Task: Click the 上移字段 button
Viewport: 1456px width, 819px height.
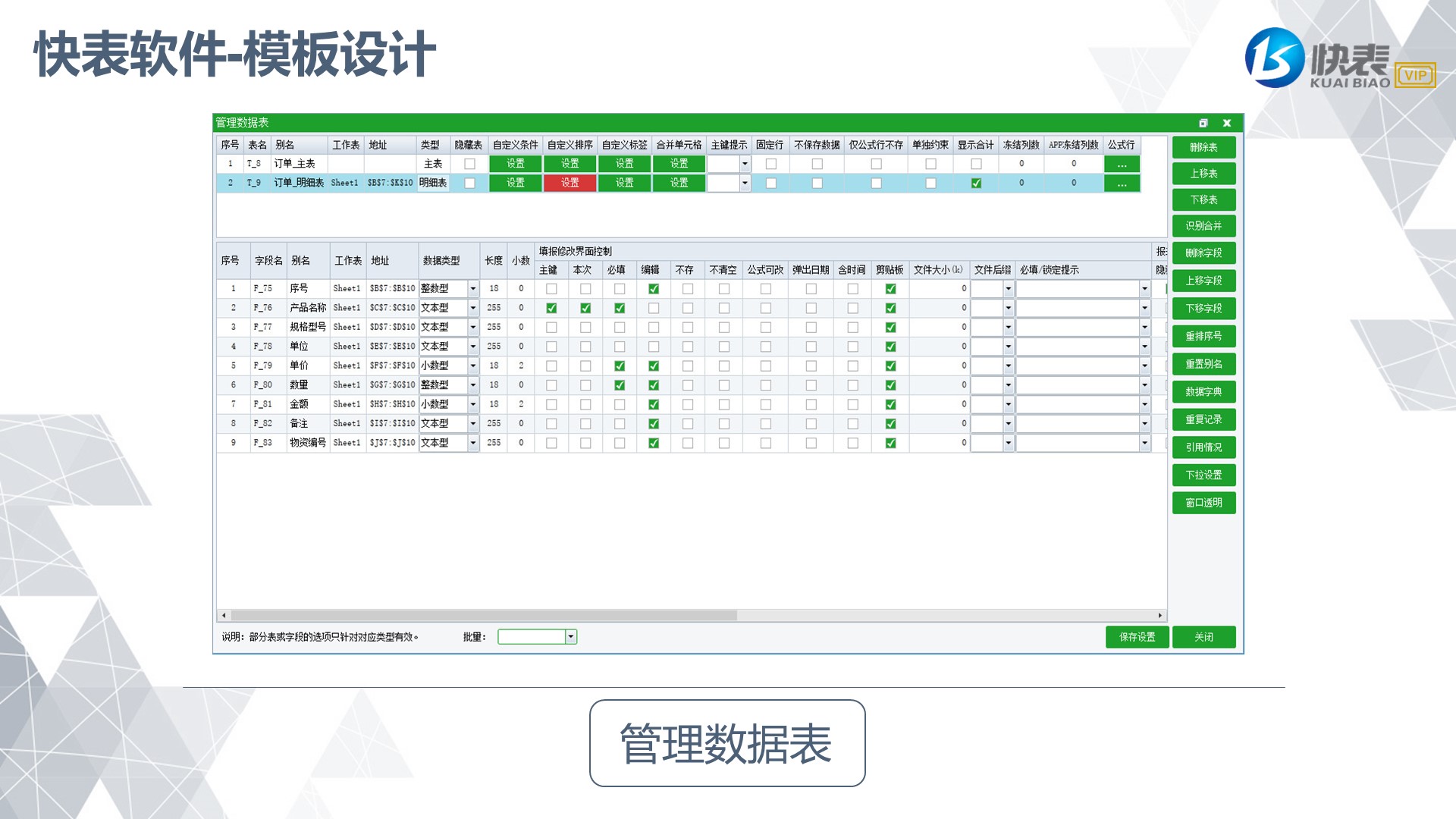Action: (x=1203, y=281)
